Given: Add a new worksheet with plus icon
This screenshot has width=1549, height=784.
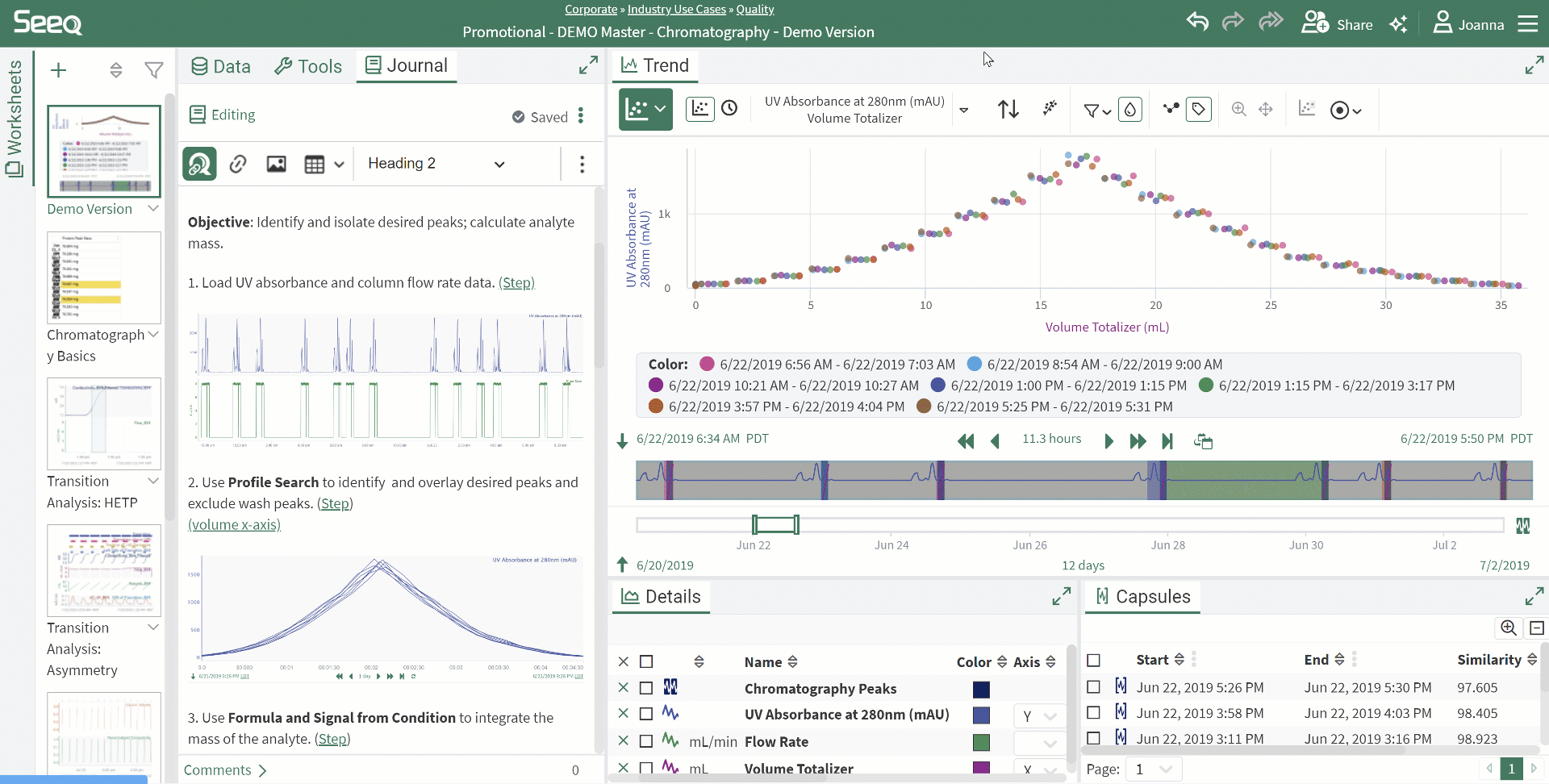Looking at the screenshot, I should pyautogui.click(x=58, y=70).
